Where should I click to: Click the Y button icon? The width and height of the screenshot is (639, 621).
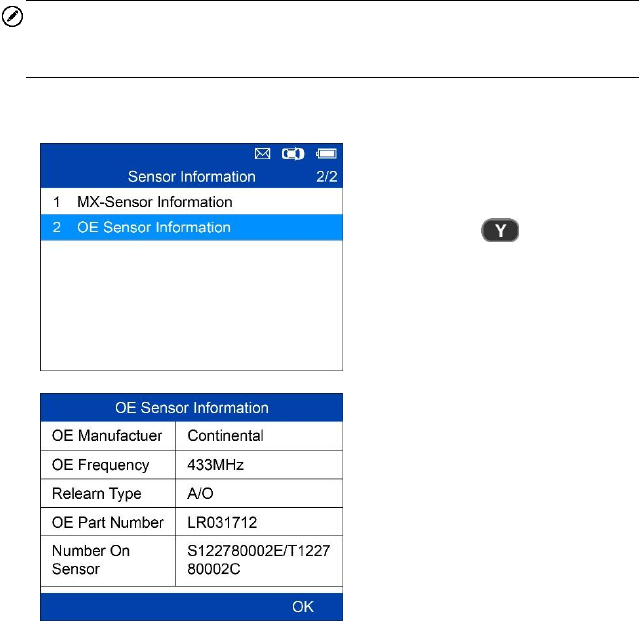pyautogui.click(x=500, y=230)
